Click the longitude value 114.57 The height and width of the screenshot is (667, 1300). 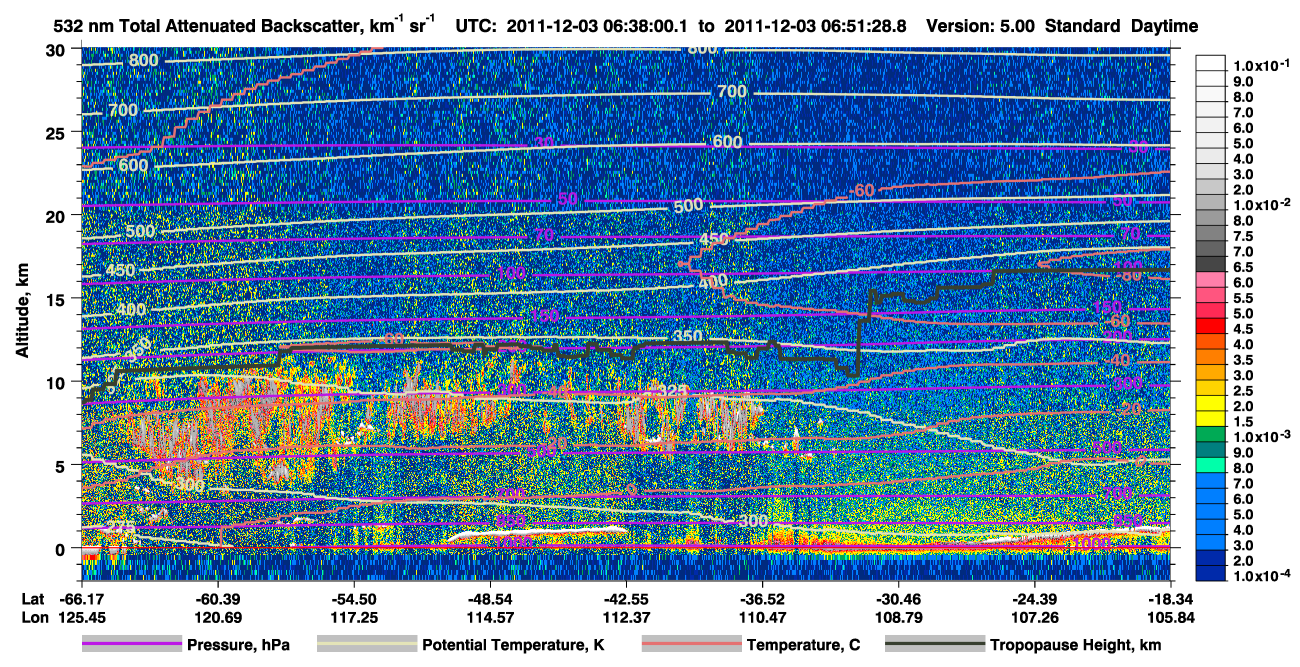489,616
